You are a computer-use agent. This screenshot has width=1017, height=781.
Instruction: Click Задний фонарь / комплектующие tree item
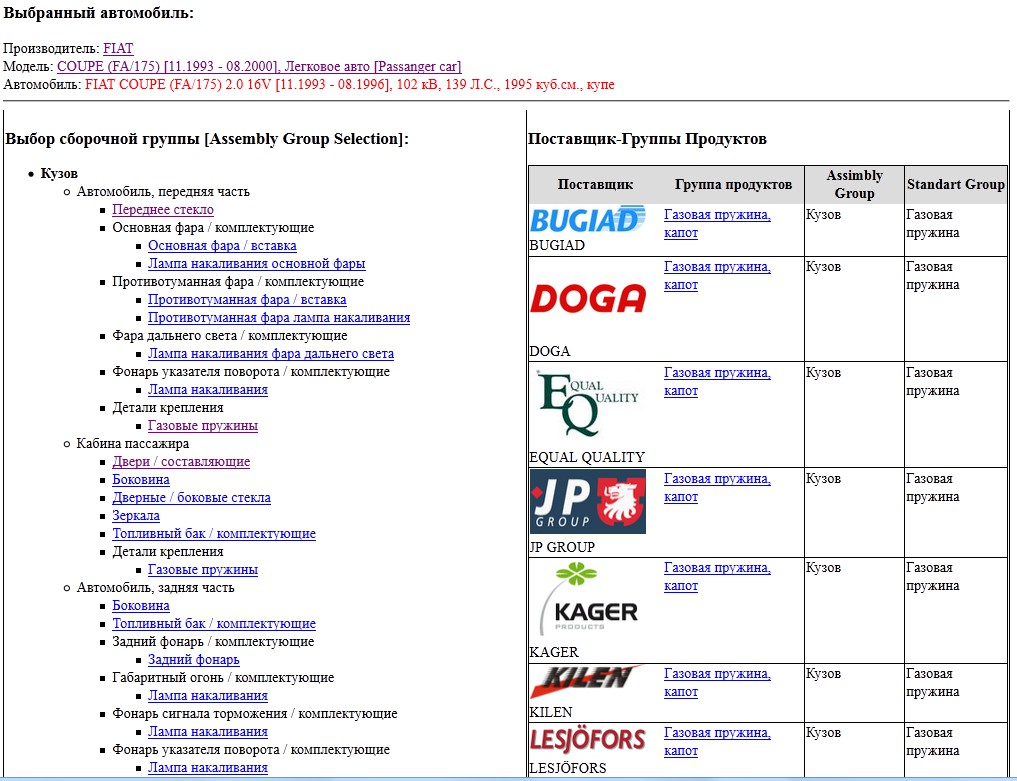coord(213,642)
